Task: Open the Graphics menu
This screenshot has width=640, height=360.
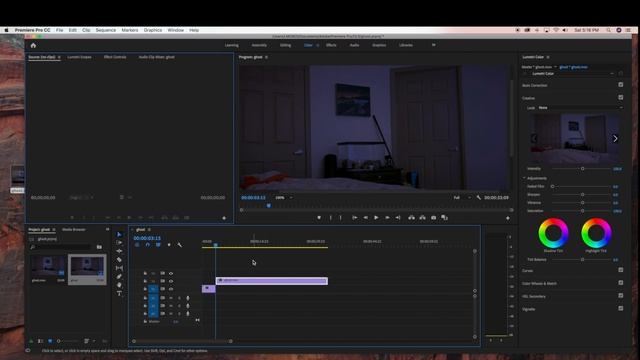Action: click(x=153, y=30)
